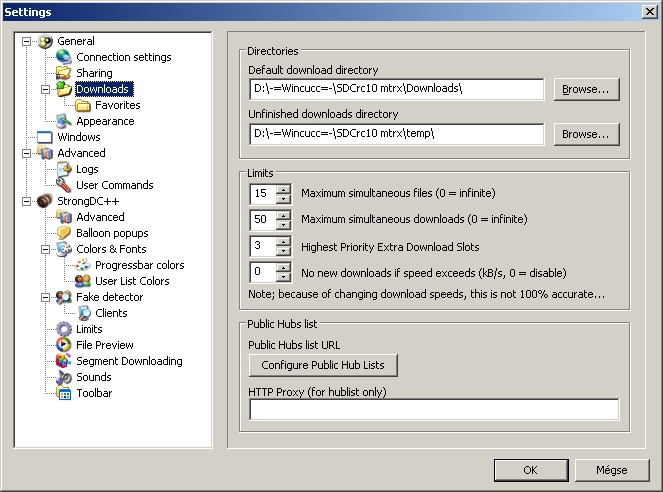Collapse the StrongDC++ tree node
The image size is (663, 492).
[x=26, y=201]
